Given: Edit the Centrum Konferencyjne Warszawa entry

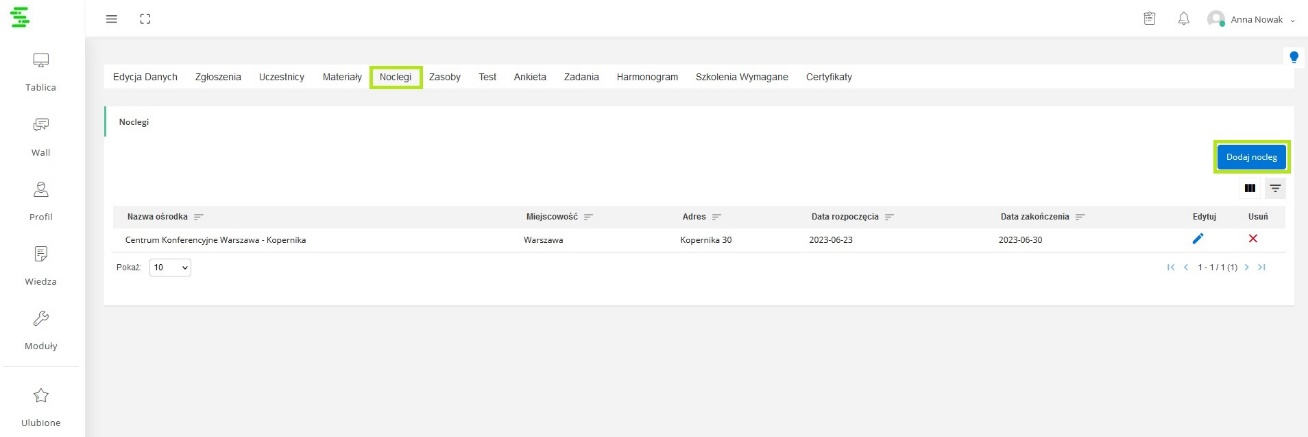Looking at the screenshot, I should pyautogui.click(x=1197, y=239).
